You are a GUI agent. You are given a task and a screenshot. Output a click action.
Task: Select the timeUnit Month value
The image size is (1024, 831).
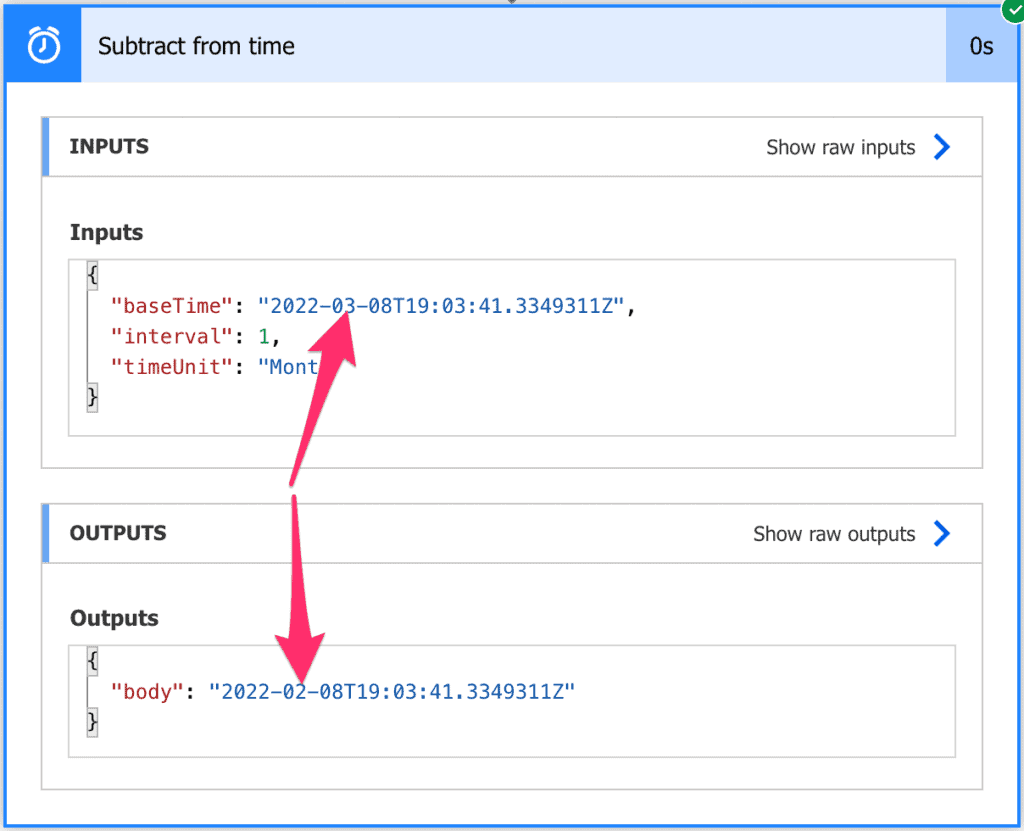coord(290,367)
